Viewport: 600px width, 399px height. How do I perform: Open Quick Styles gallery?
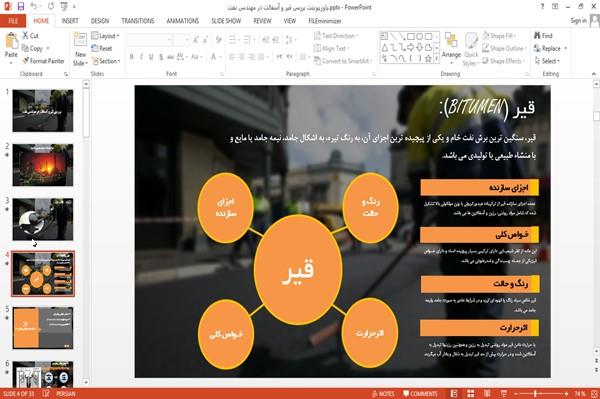coord(471,49)
